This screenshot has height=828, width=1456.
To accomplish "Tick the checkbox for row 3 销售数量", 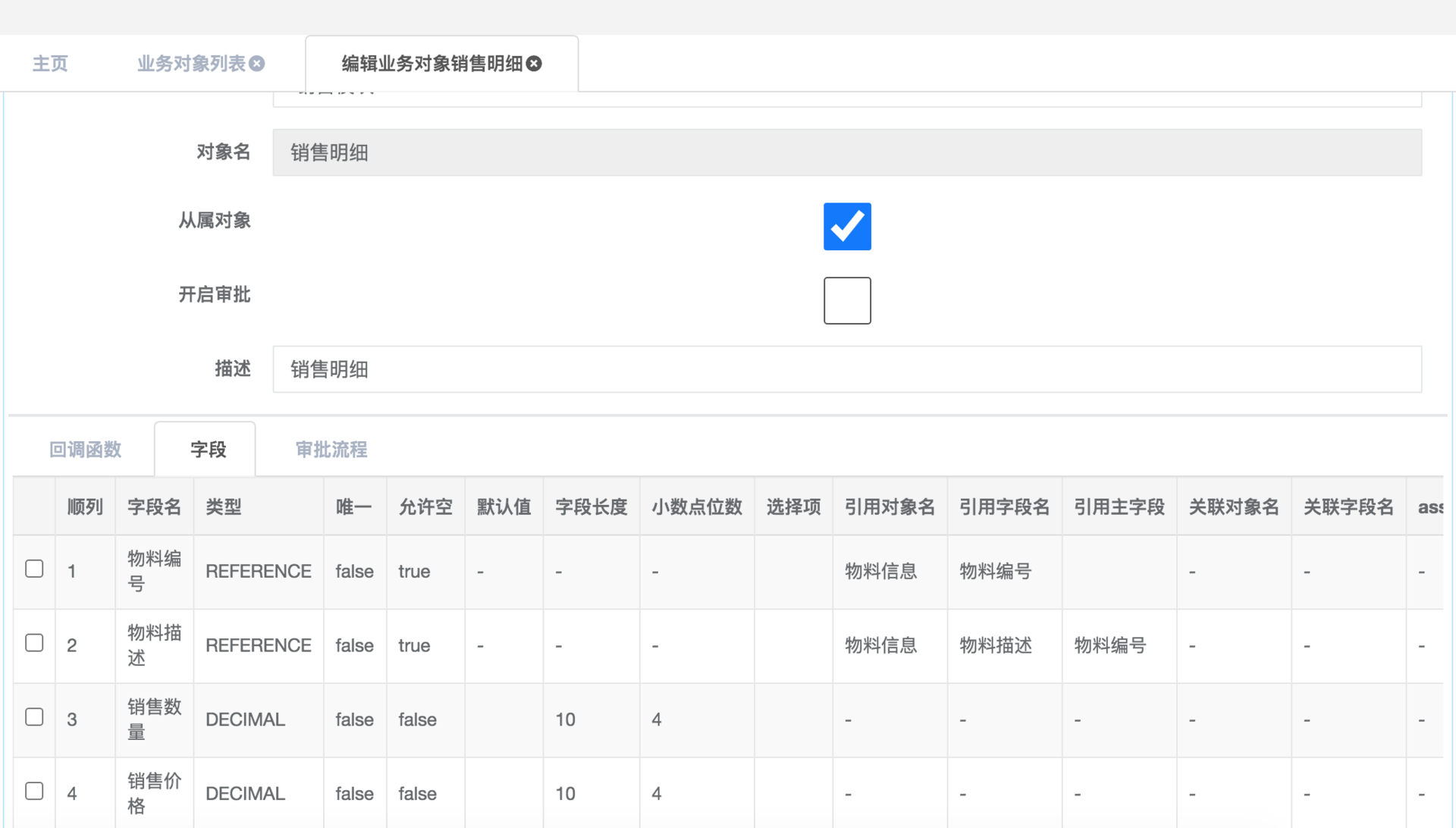I will pyautogui.click(x=34, y=717).
